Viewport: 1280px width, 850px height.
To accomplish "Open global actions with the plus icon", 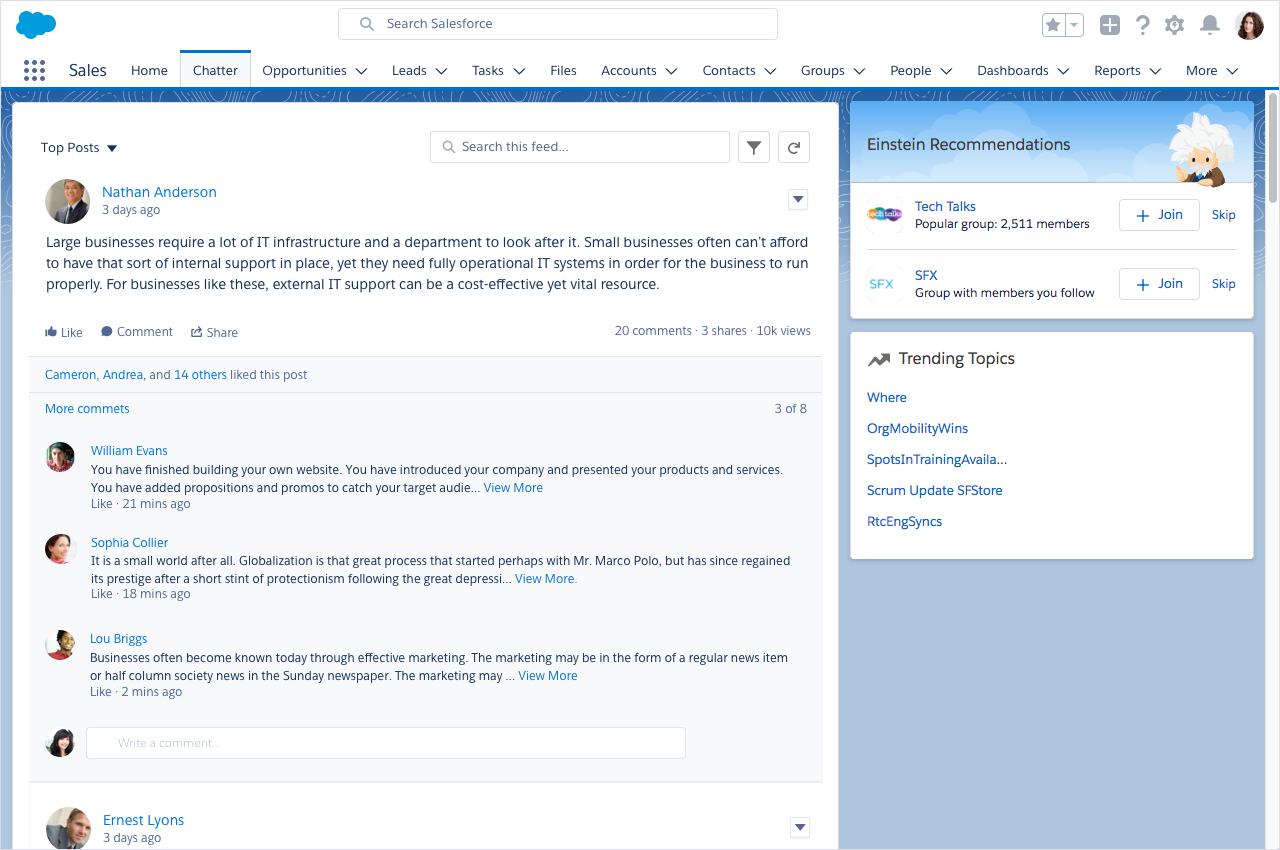I will tap(1109, 25).
